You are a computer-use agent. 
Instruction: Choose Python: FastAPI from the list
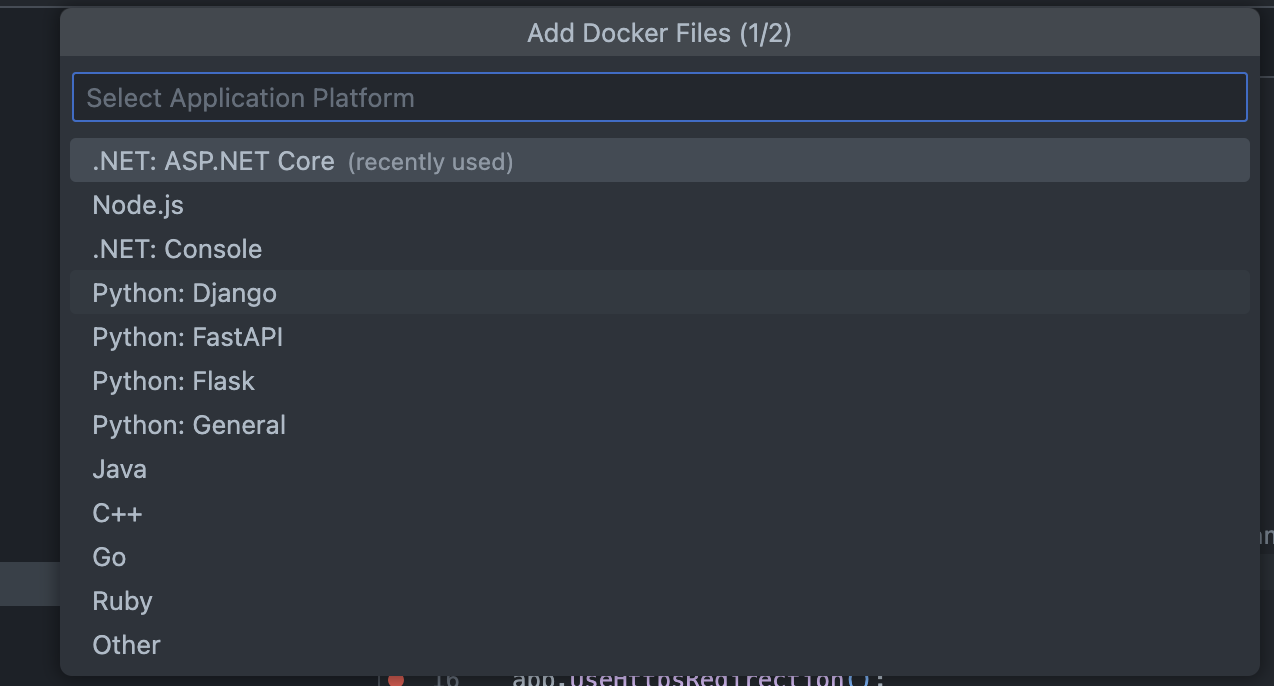187,337
